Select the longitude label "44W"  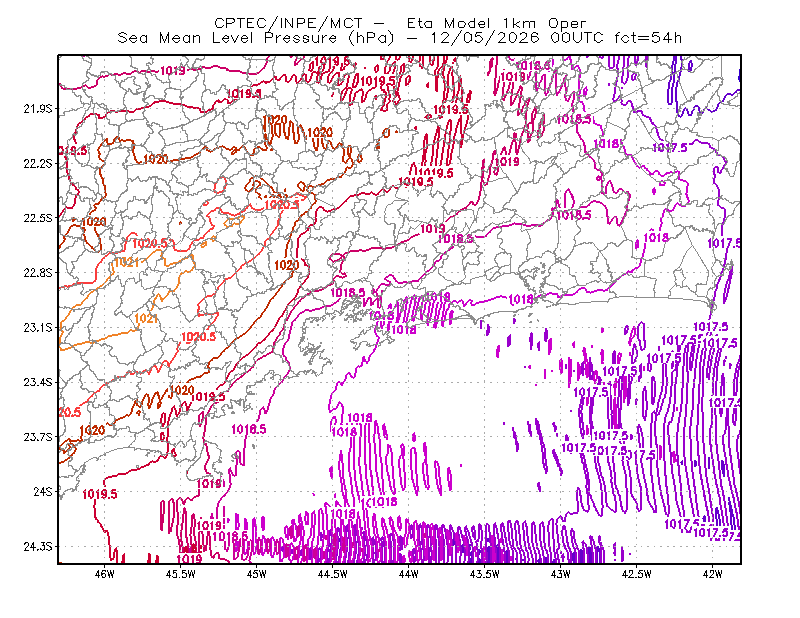pyautogui.click(x=409, y=574)
